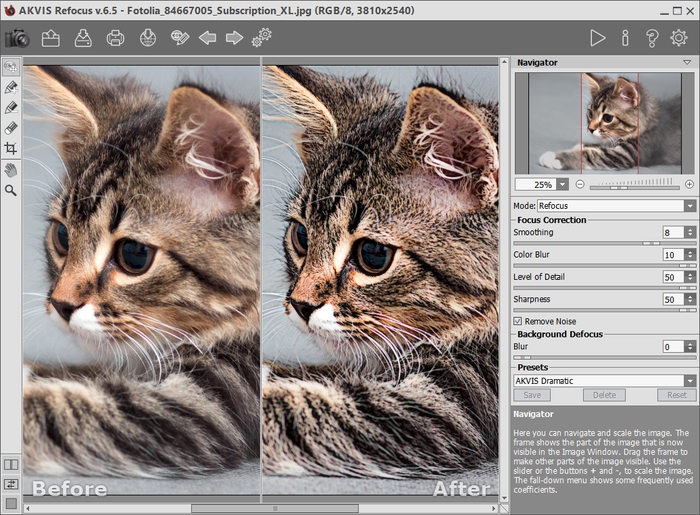Screen dimensions: 700x515
Task: Click the Open image icon in toolbar
Action: 51,38
